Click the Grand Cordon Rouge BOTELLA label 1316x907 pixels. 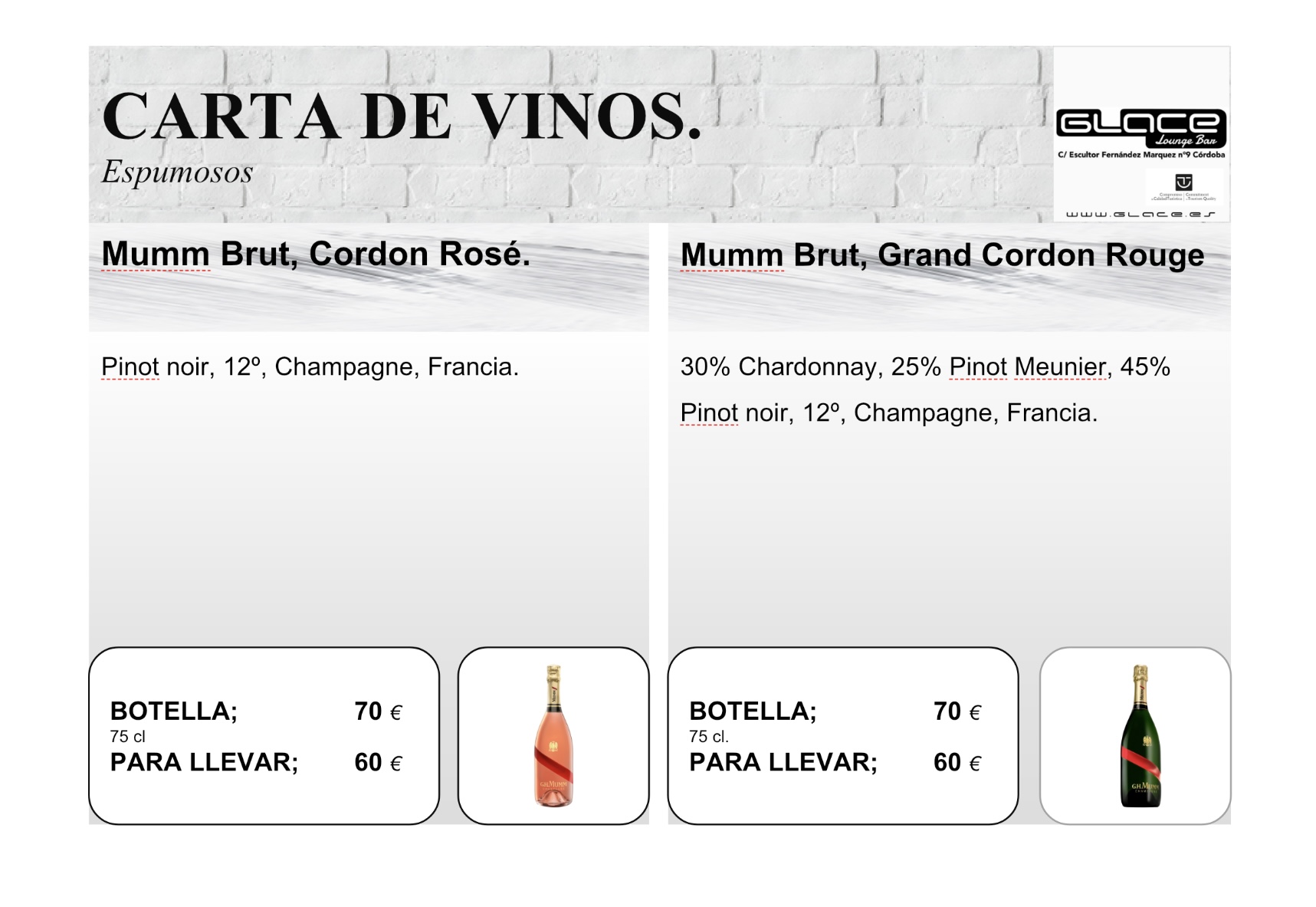point(753,711)
